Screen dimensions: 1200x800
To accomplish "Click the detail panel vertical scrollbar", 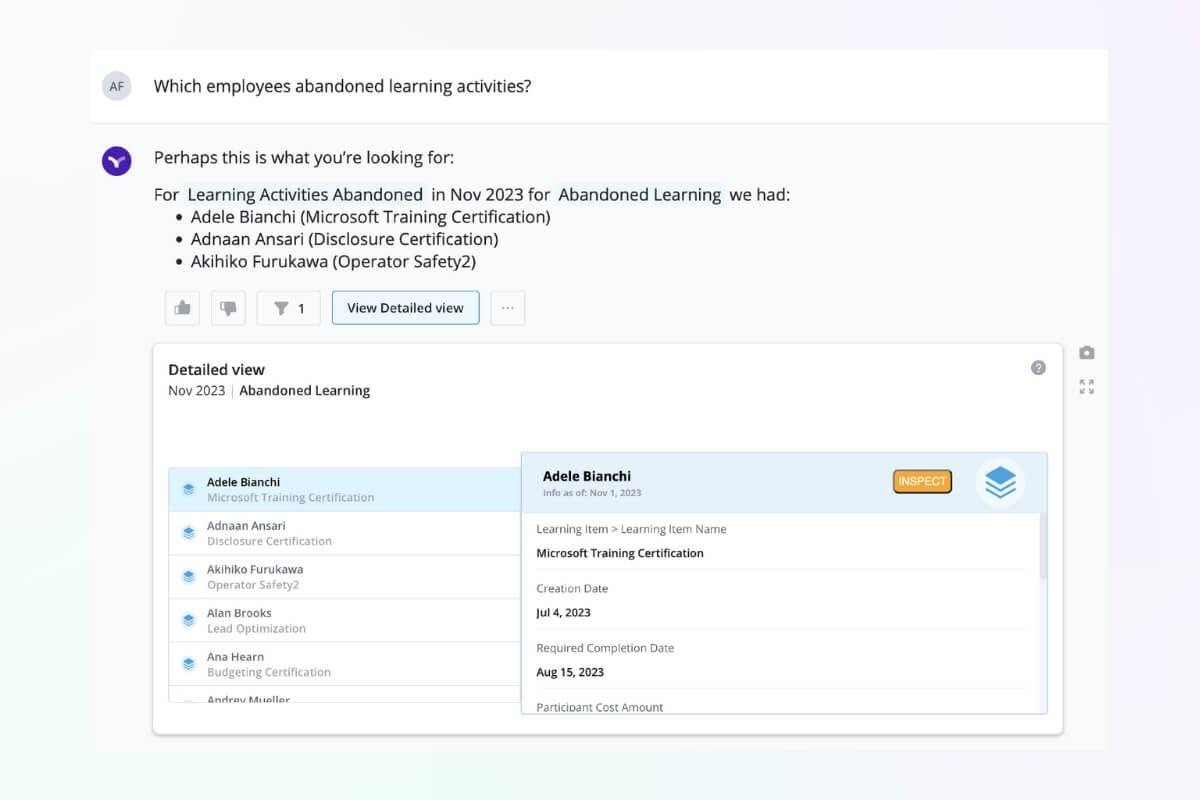I will click(1043, 546).
